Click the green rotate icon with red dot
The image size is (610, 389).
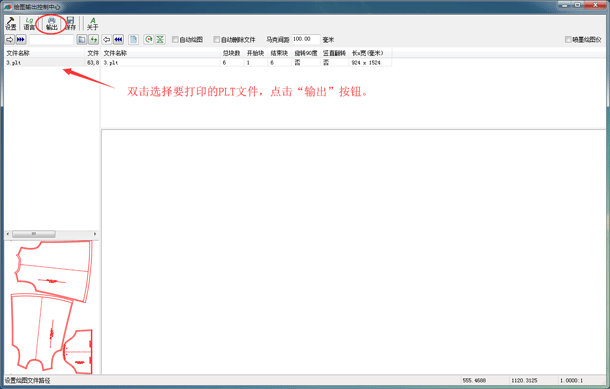[x=148, y=39]
